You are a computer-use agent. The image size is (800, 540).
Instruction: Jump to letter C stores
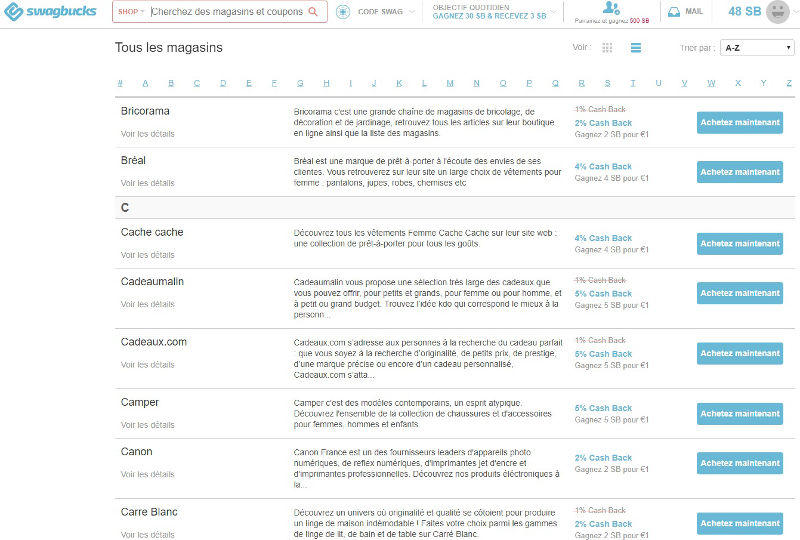coord(197,83)
